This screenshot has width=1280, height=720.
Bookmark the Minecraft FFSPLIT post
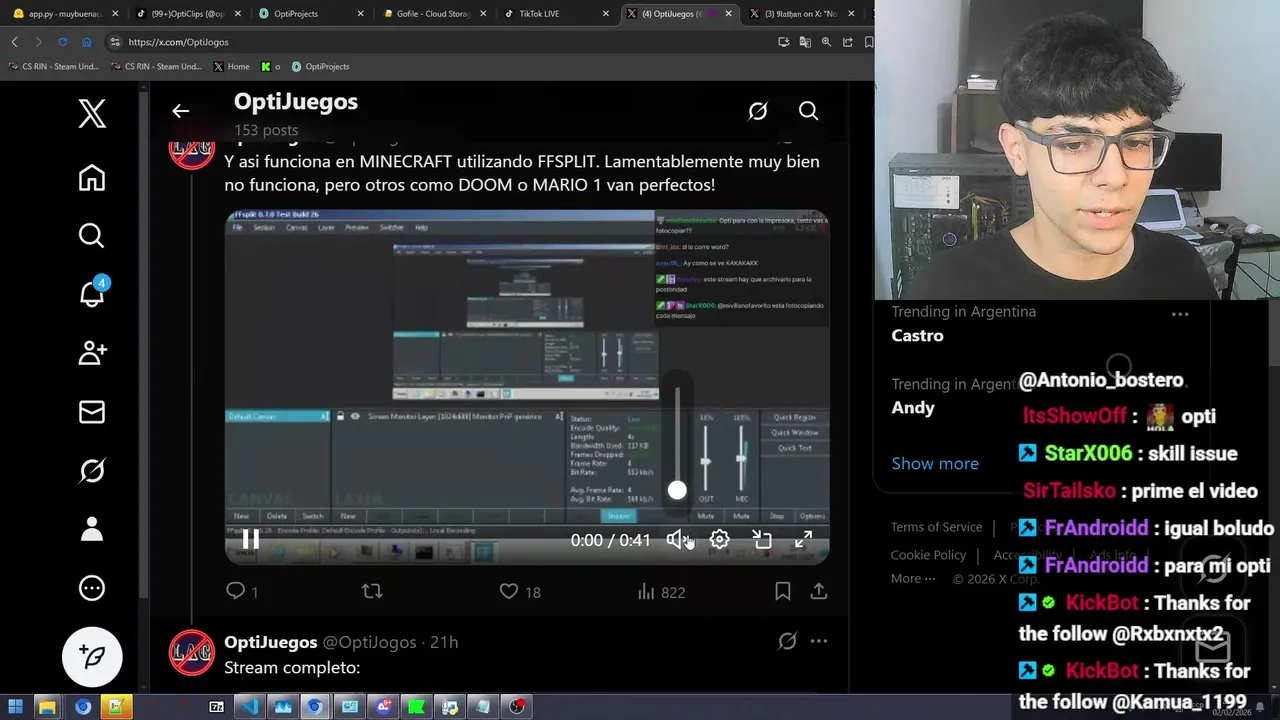click(783, 591)
